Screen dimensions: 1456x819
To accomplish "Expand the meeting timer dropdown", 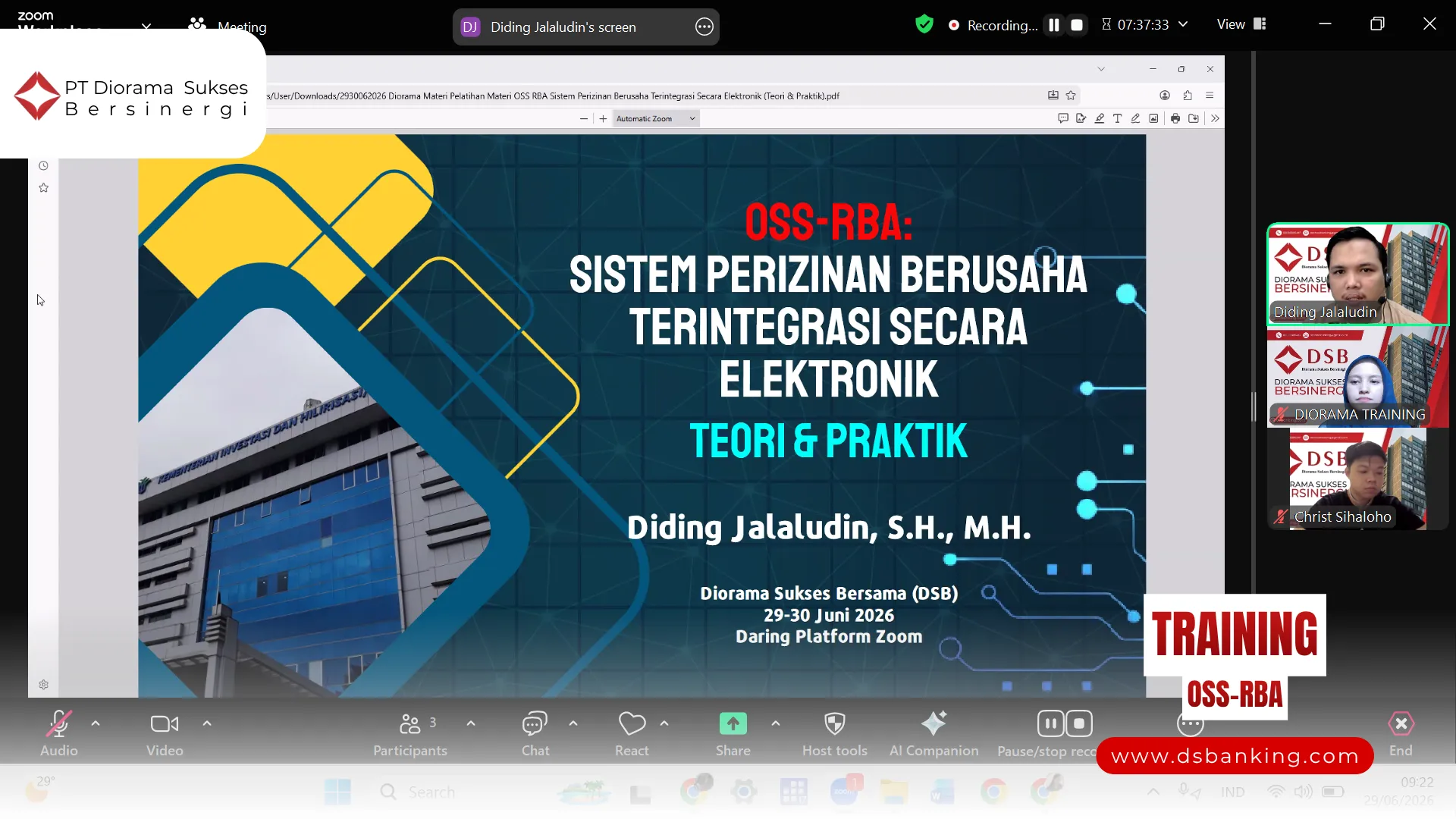I will [x=1183, y=24].
